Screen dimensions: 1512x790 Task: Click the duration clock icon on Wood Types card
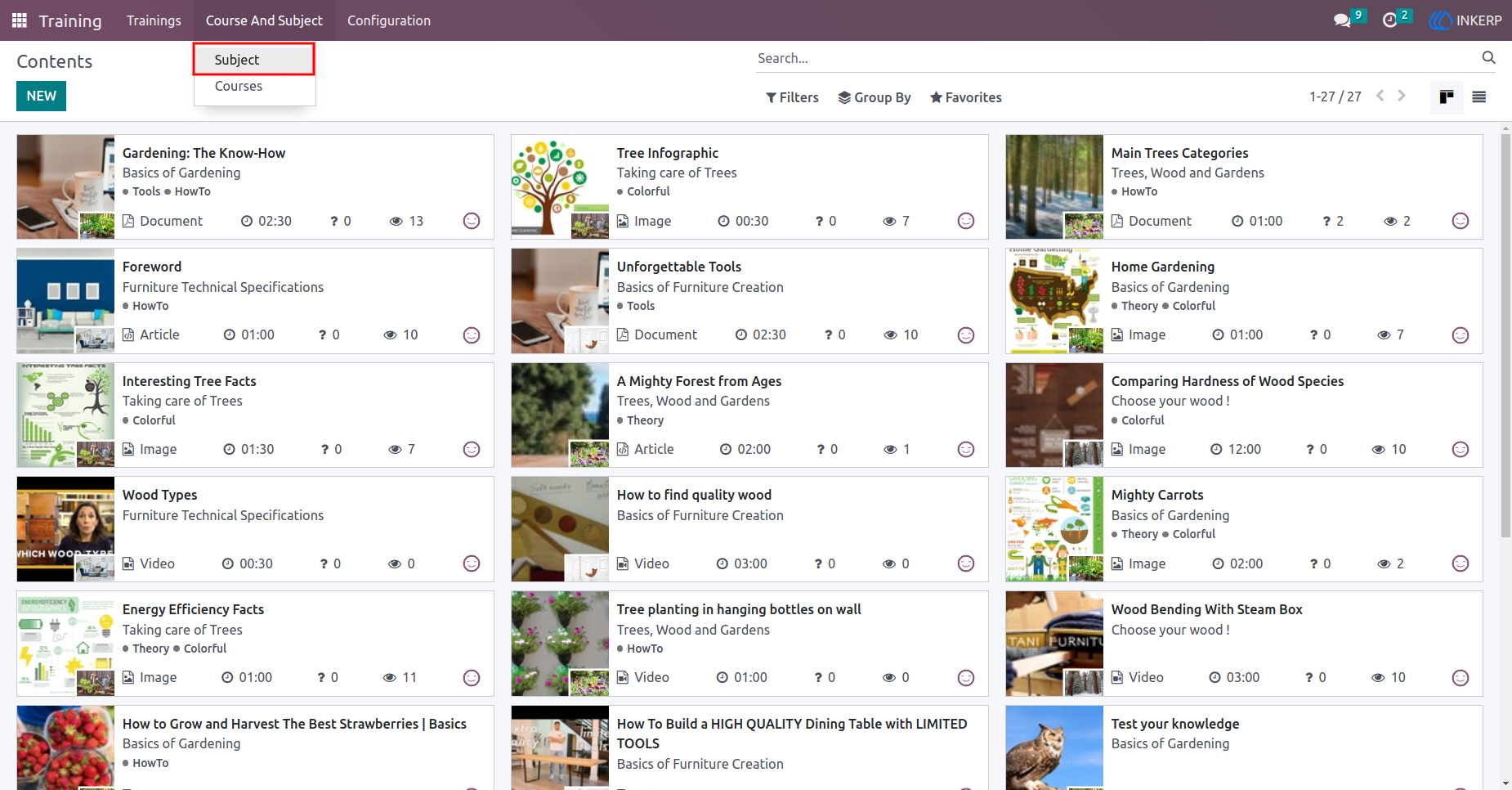pos(228,563)
